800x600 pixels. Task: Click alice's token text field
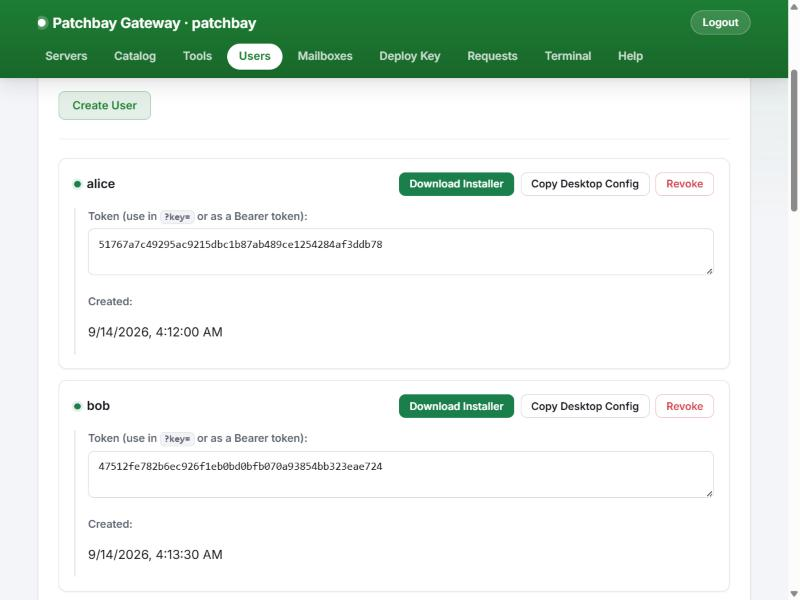tap(401, 252)
